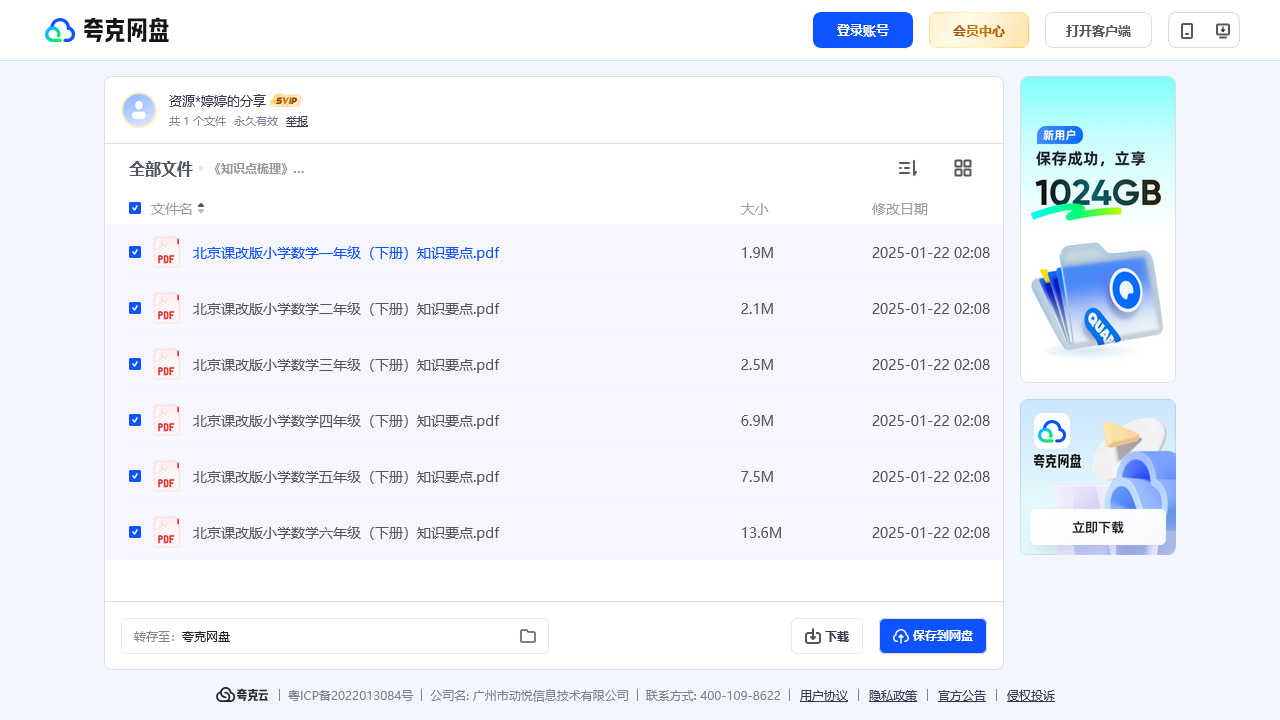Uncheck the 六年级 file checkbox
Viewport: 1280px width, 720px height.
135,532
